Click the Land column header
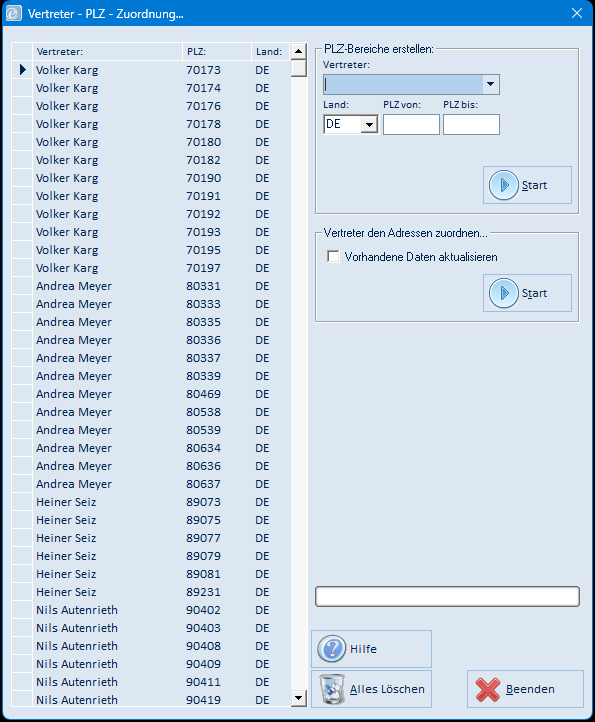 [270, 52]
